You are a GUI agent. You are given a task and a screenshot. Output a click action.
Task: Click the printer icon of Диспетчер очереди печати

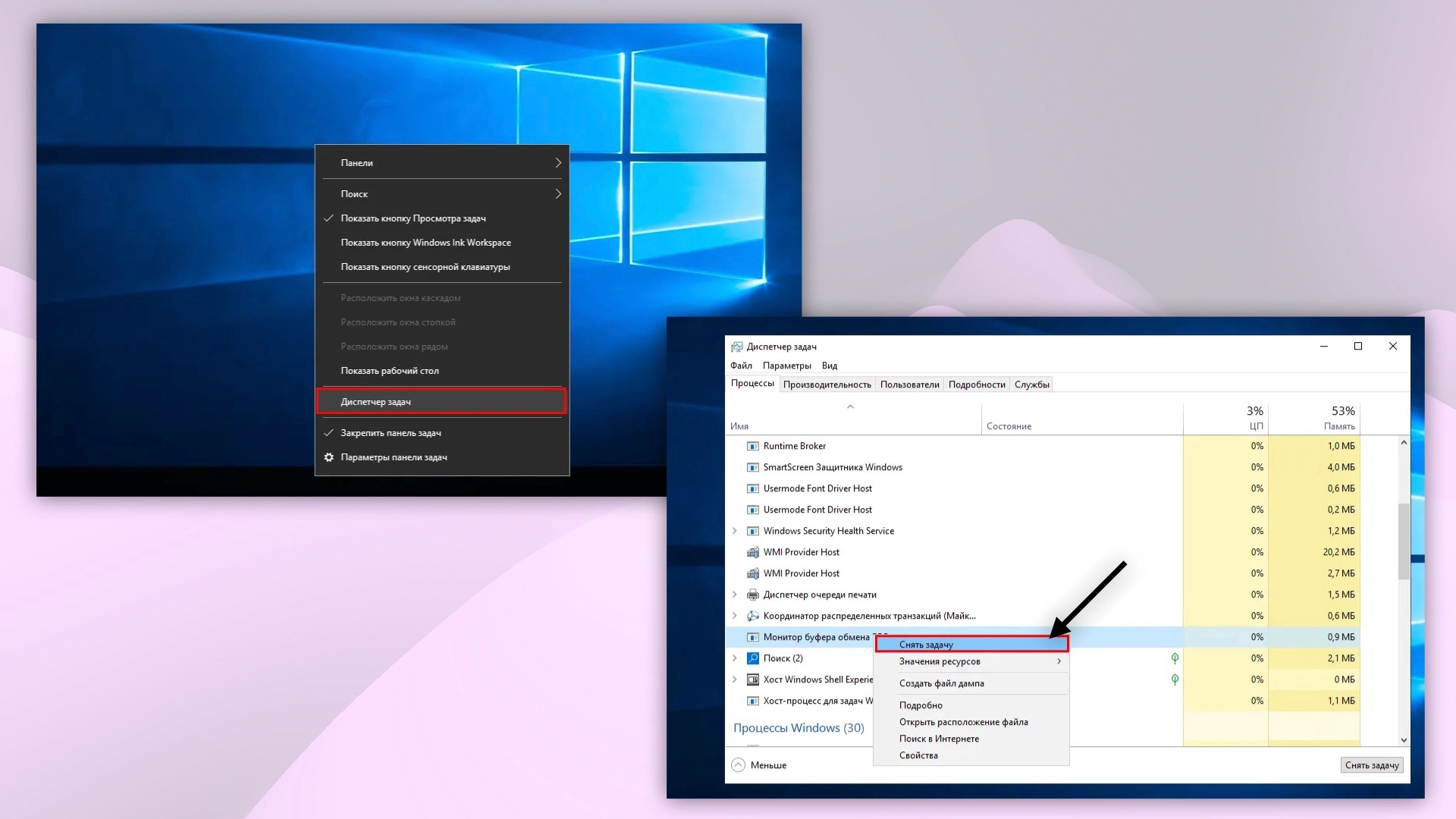pos(752,595)
